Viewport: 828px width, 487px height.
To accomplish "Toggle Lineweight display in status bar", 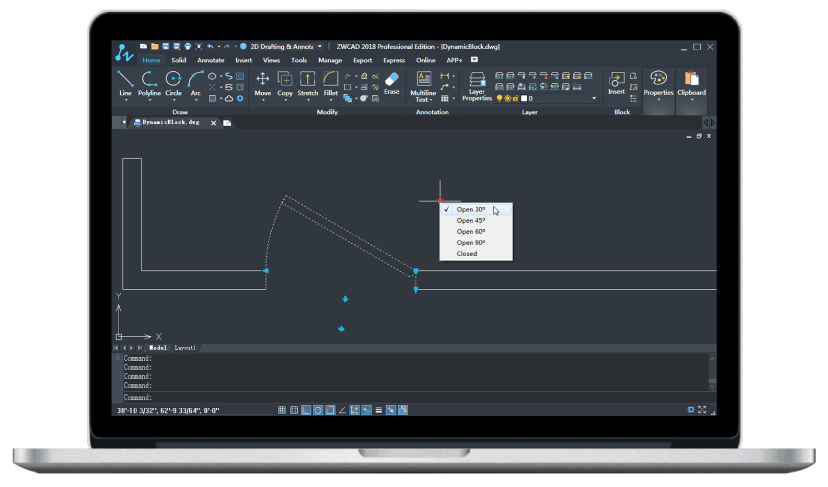I will pos(379,410).
